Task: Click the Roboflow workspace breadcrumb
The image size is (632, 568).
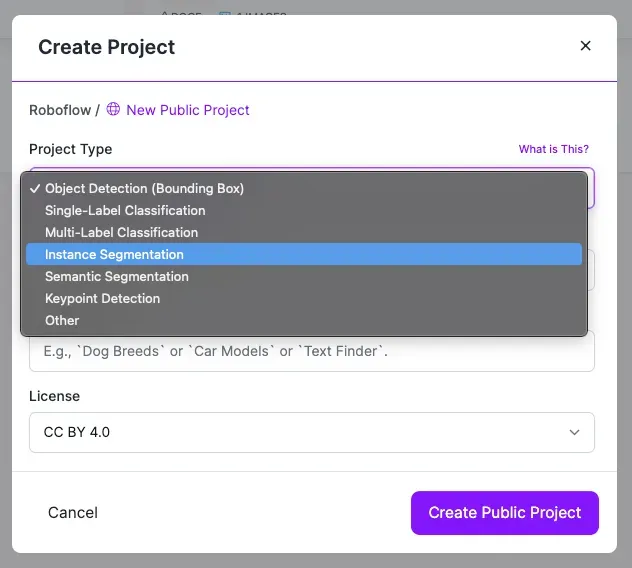Action: pos(59,110)
